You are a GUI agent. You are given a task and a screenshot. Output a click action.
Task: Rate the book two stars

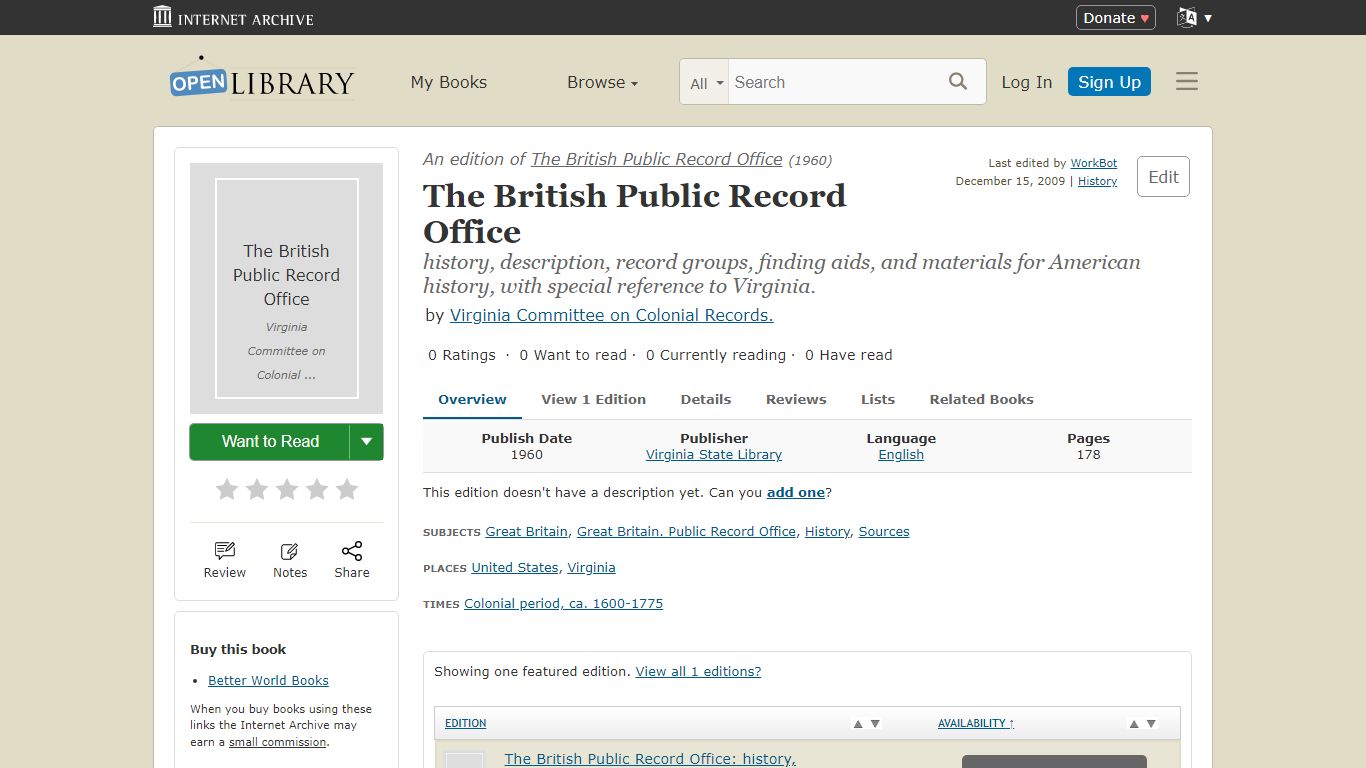pos(257,489)
